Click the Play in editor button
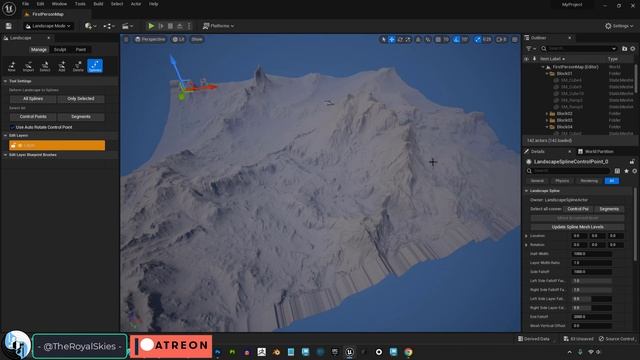Screen dimensions: 640x360 151,26
